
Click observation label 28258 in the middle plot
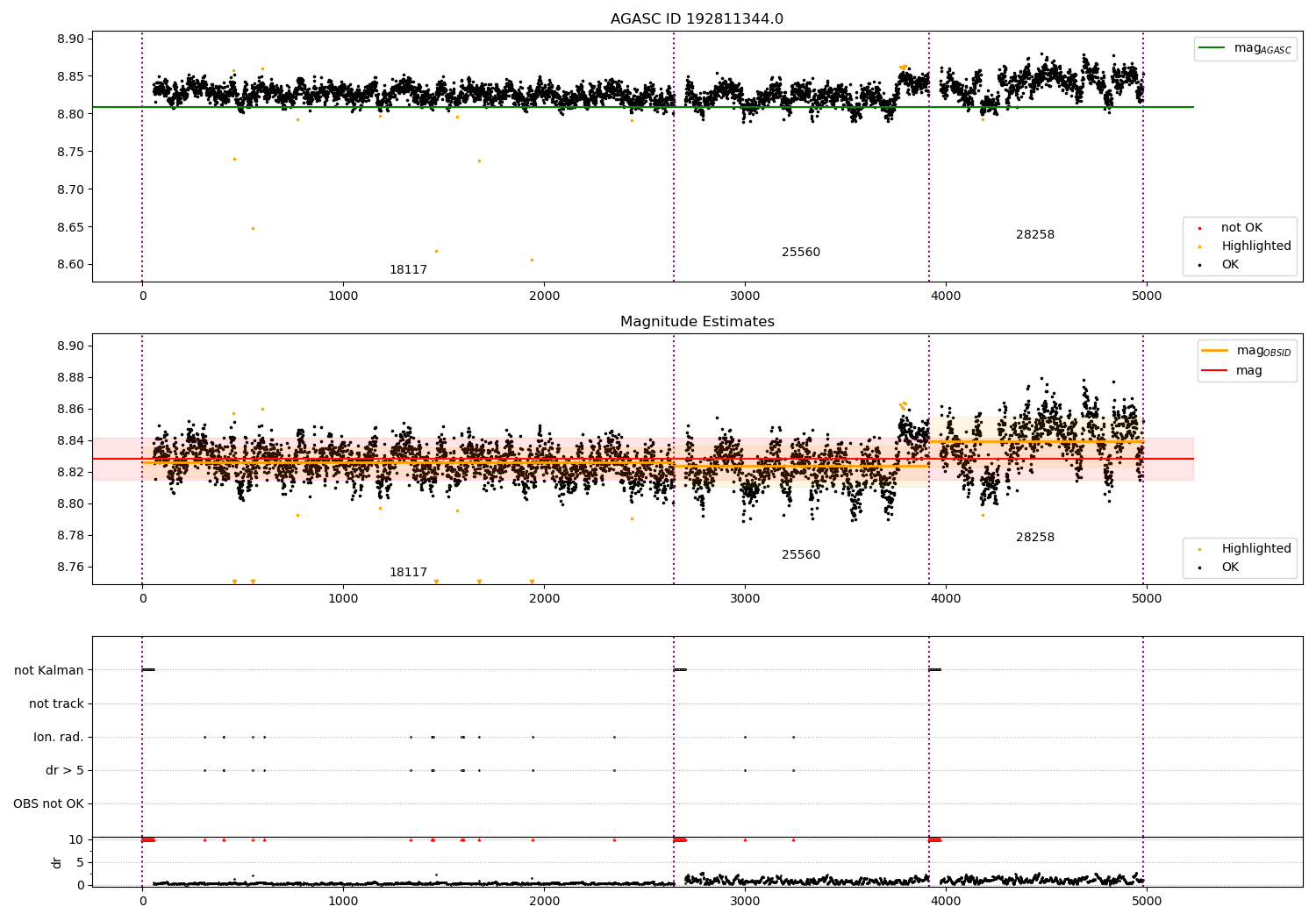tap(1035, 538)
